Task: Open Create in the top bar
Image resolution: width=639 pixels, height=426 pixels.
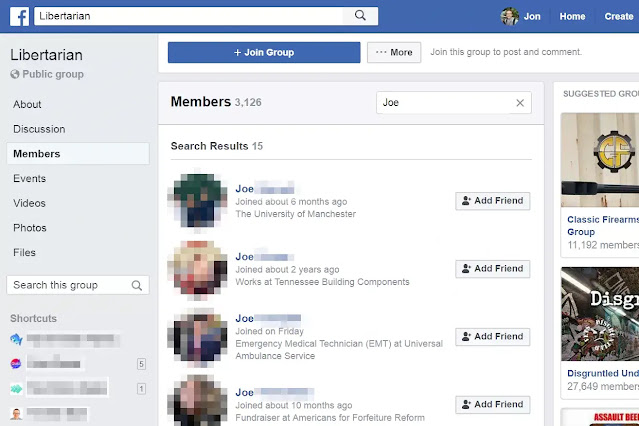Action: (x=619, y=16)
